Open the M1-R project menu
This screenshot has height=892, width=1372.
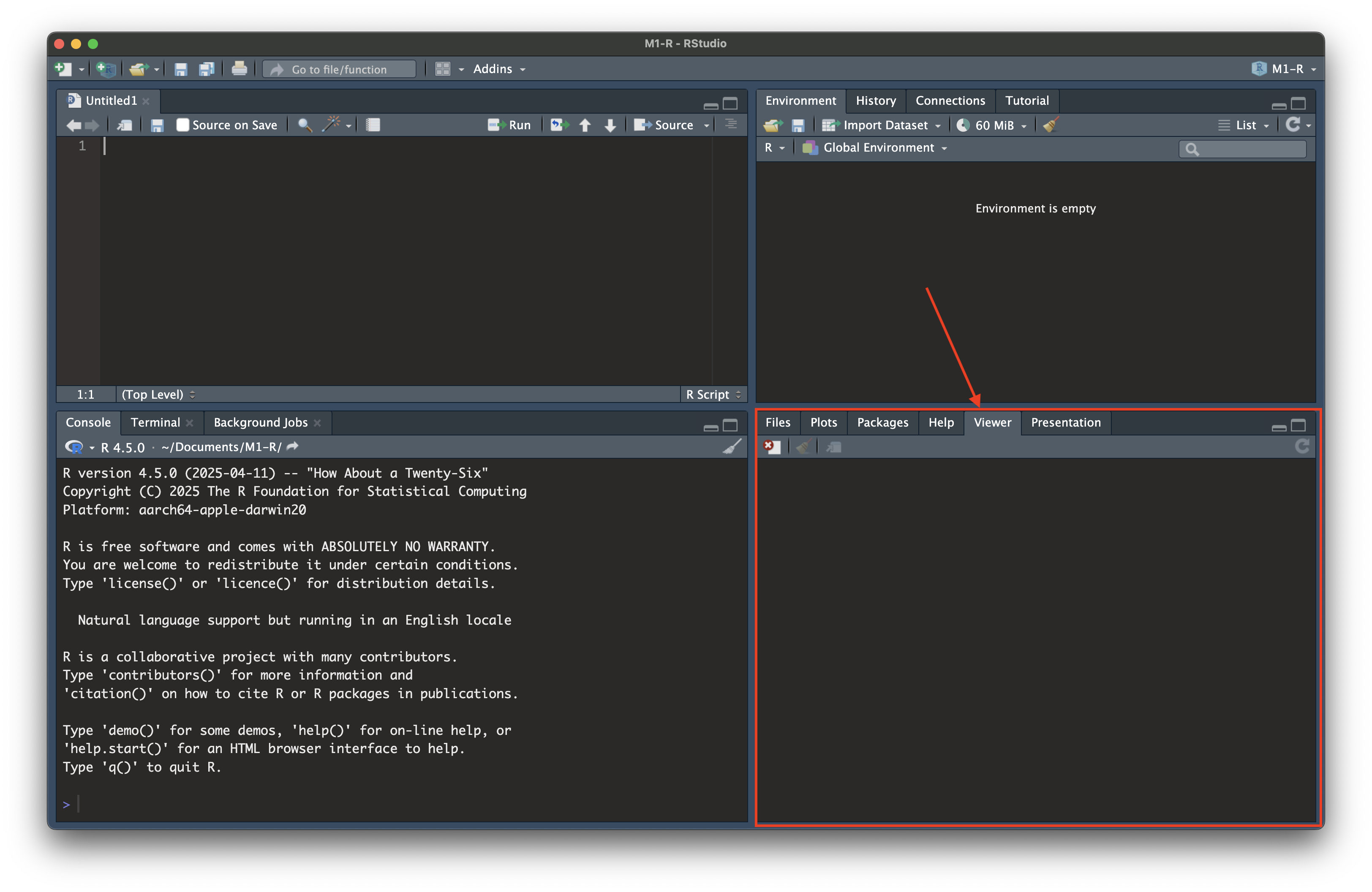pos(1284,69)
